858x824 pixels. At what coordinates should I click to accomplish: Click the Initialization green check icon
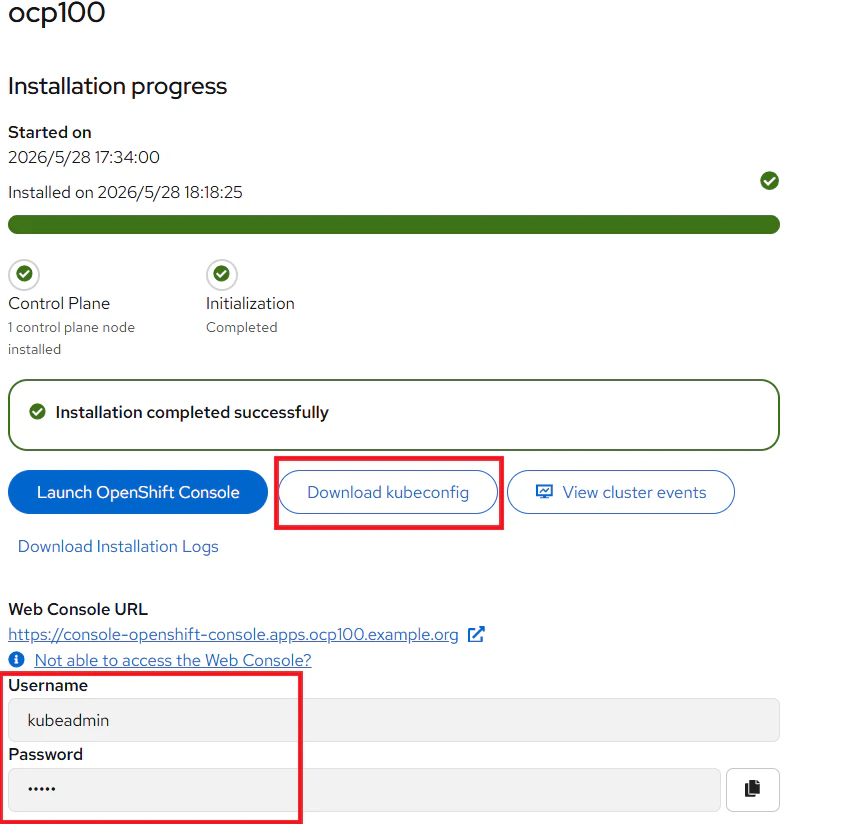[x=222, y=274]
